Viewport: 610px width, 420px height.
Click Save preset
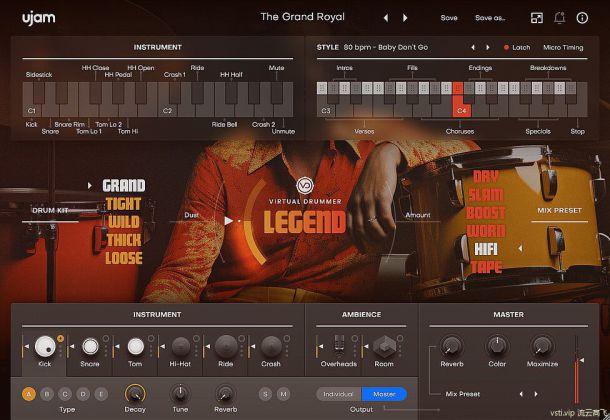pos(449,18)
